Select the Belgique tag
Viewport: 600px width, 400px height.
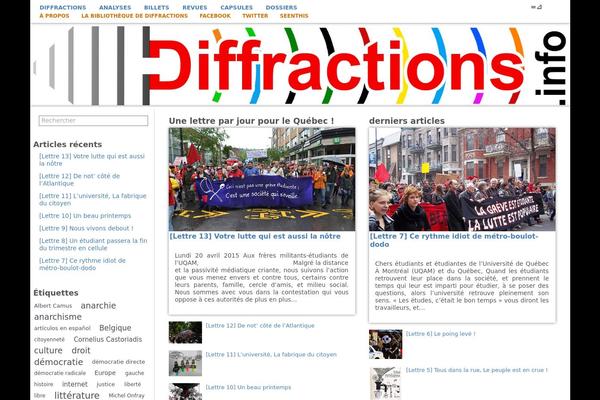click(115, 328)
